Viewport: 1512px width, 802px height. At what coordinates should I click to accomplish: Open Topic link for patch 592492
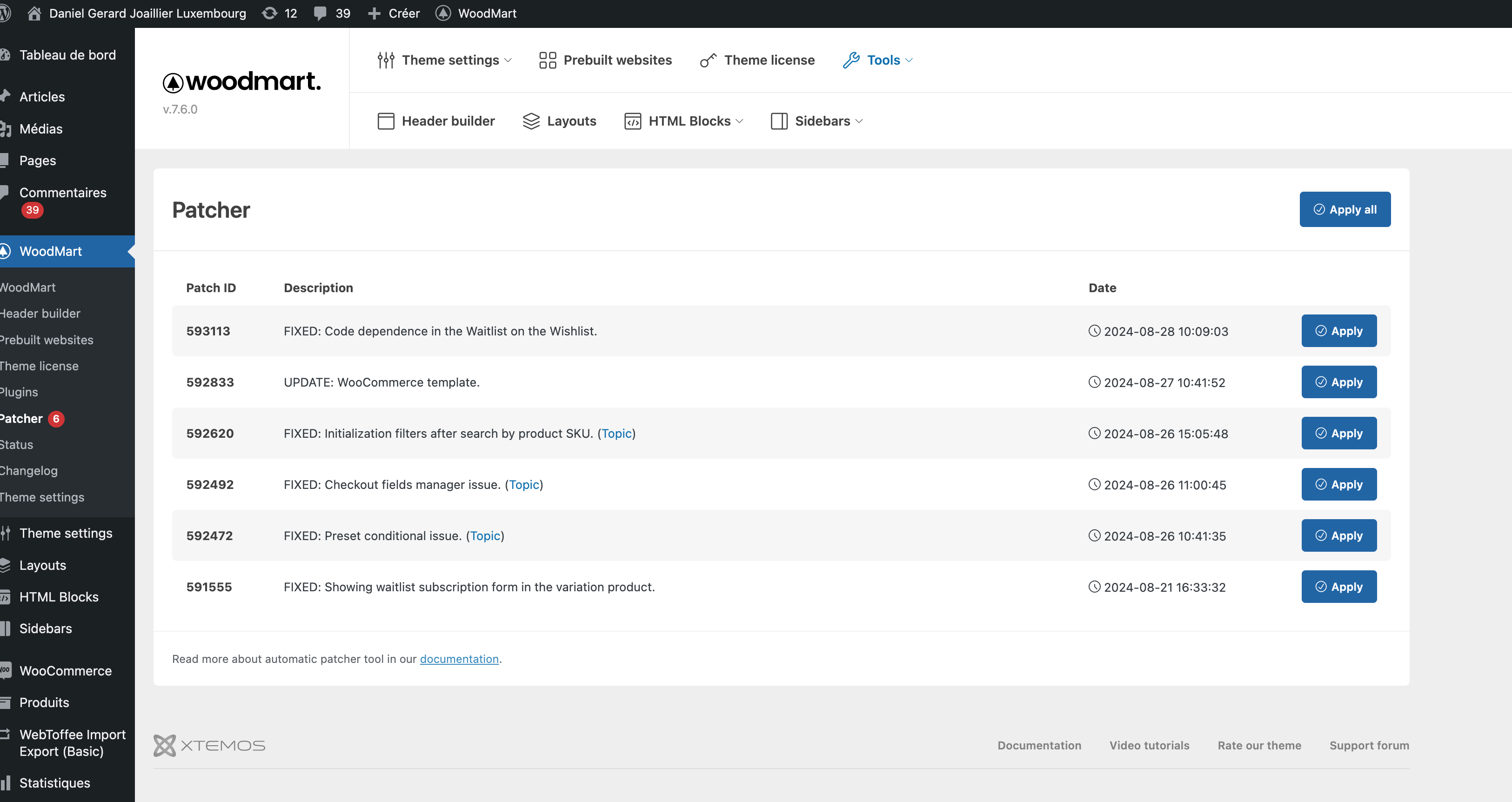coord(523,484)
